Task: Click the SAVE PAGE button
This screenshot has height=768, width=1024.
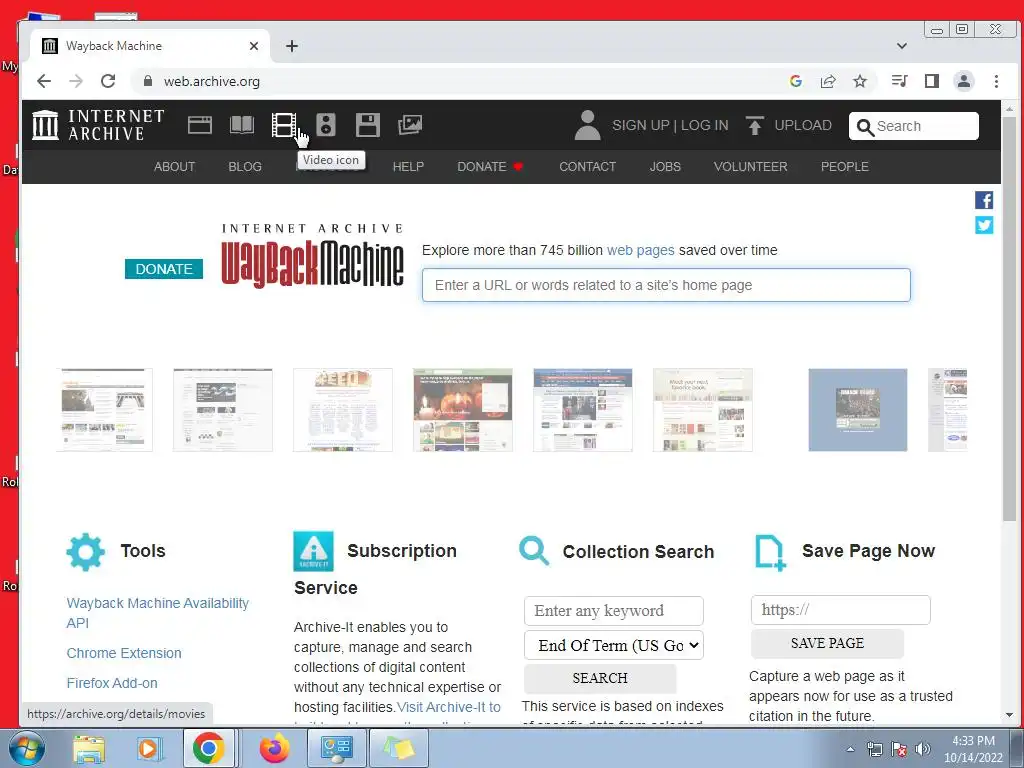Action: tap(827, 643)
